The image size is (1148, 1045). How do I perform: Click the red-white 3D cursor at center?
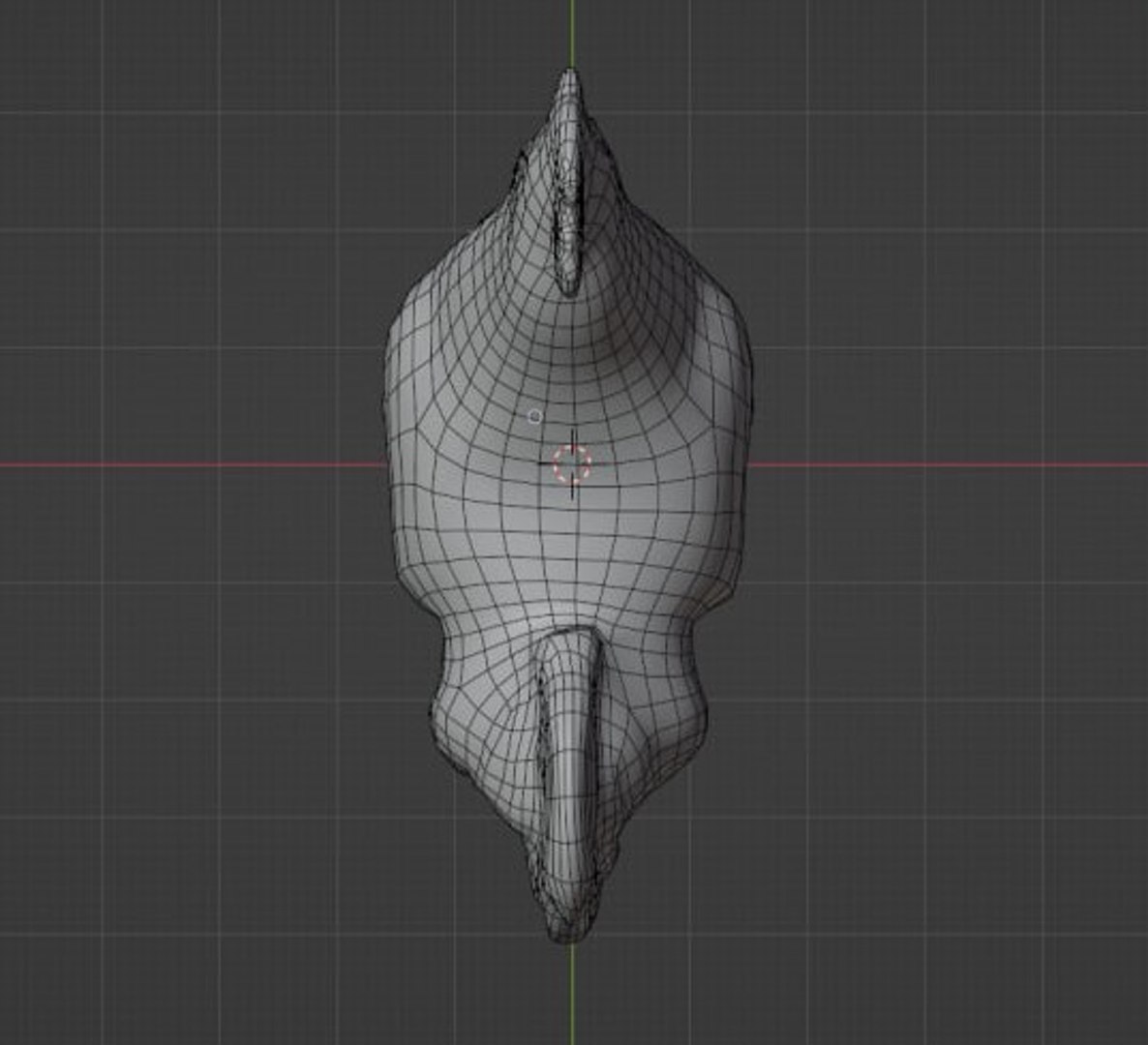click(x=572, y=463)
